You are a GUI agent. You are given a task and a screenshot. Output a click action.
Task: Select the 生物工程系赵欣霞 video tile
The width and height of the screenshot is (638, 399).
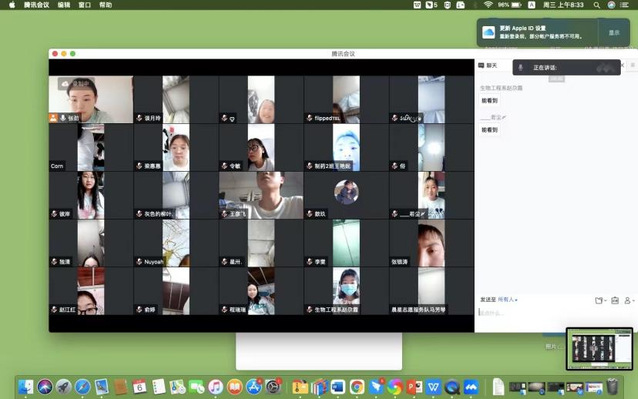tap(346, 291)
